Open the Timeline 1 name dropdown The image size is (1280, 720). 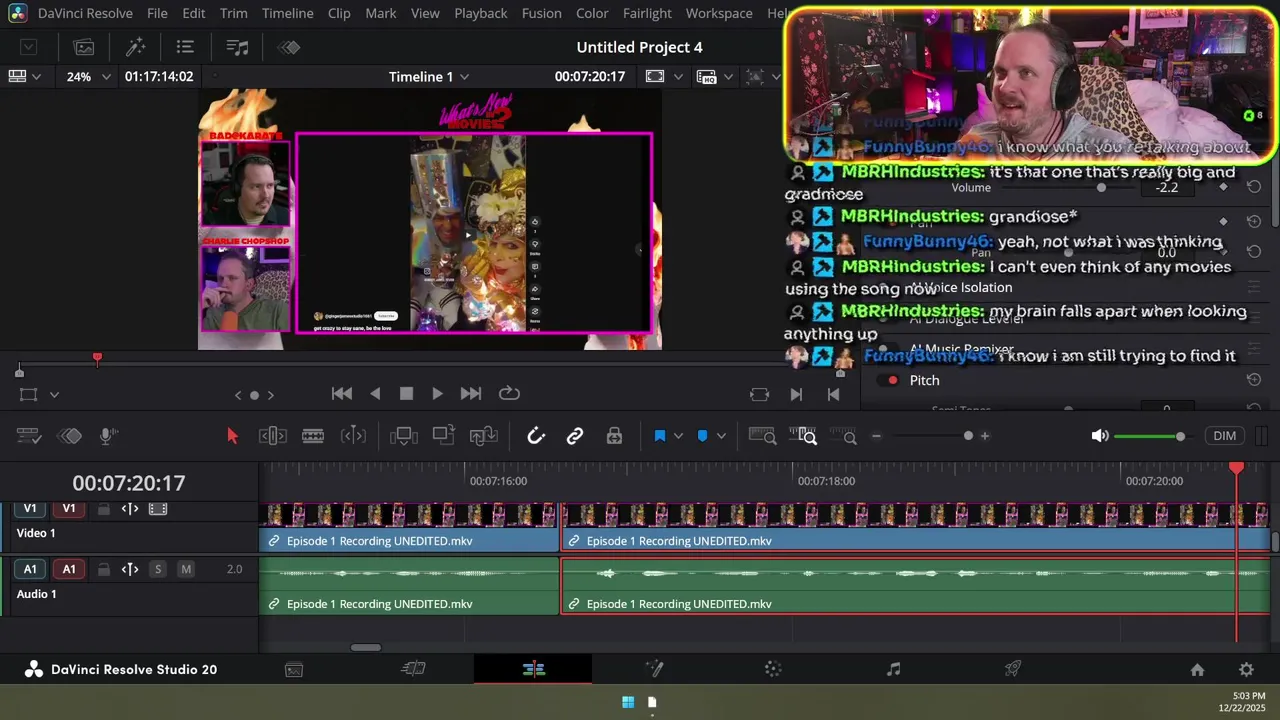(429, 77)
